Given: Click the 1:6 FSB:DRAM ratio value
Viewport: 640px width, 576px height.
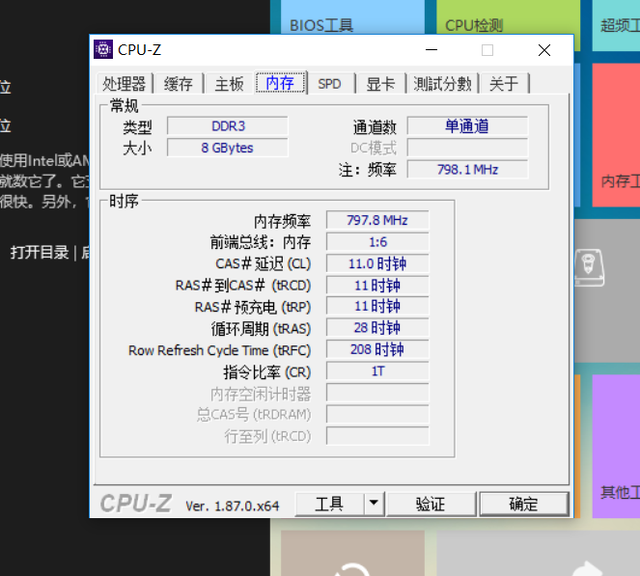Looking at the screenshot, I should (x=378, y=242).
